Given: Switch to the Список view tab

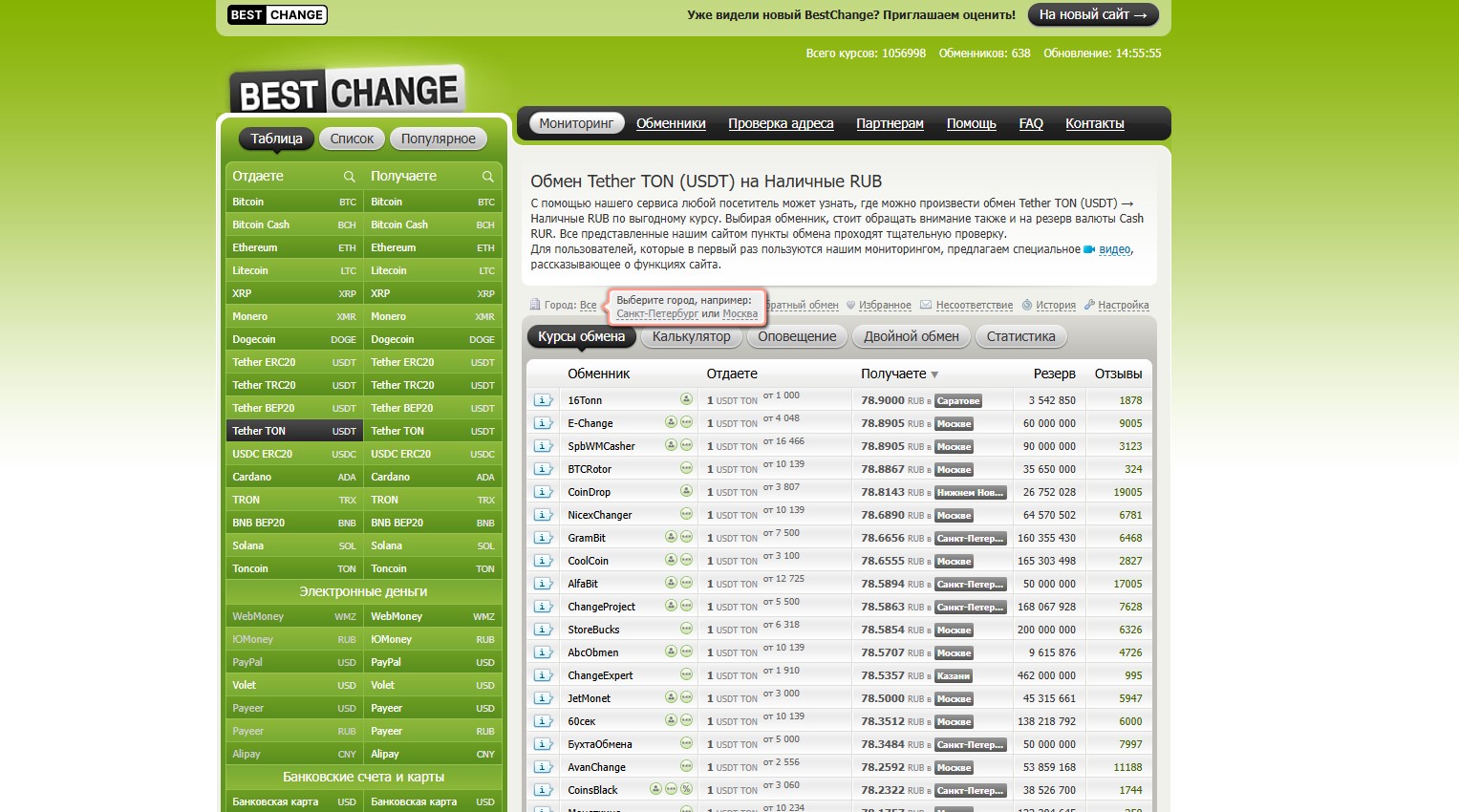Looking at the screenshot, I should point(352,139).
